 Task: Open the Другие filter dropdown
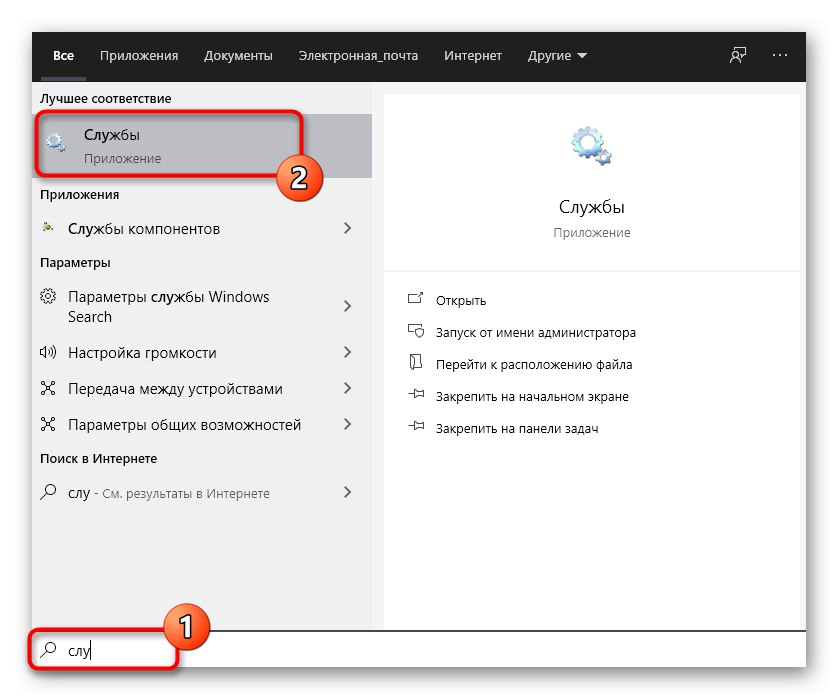[x=557, y=56]
